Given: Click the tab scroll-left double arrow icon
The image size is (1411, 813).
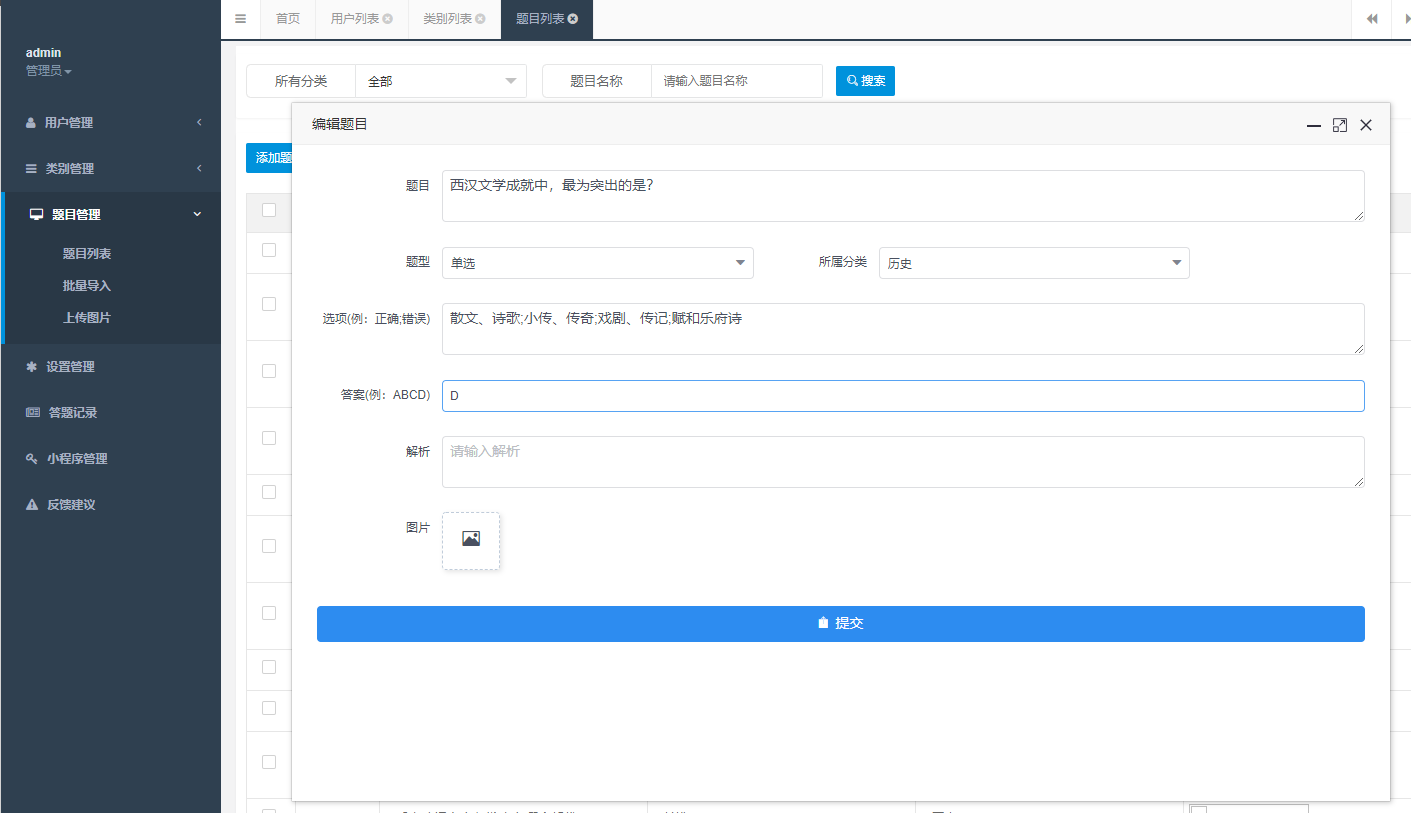Looking at the screenshot, I should pyautogui.click(x=1372, y=19).
